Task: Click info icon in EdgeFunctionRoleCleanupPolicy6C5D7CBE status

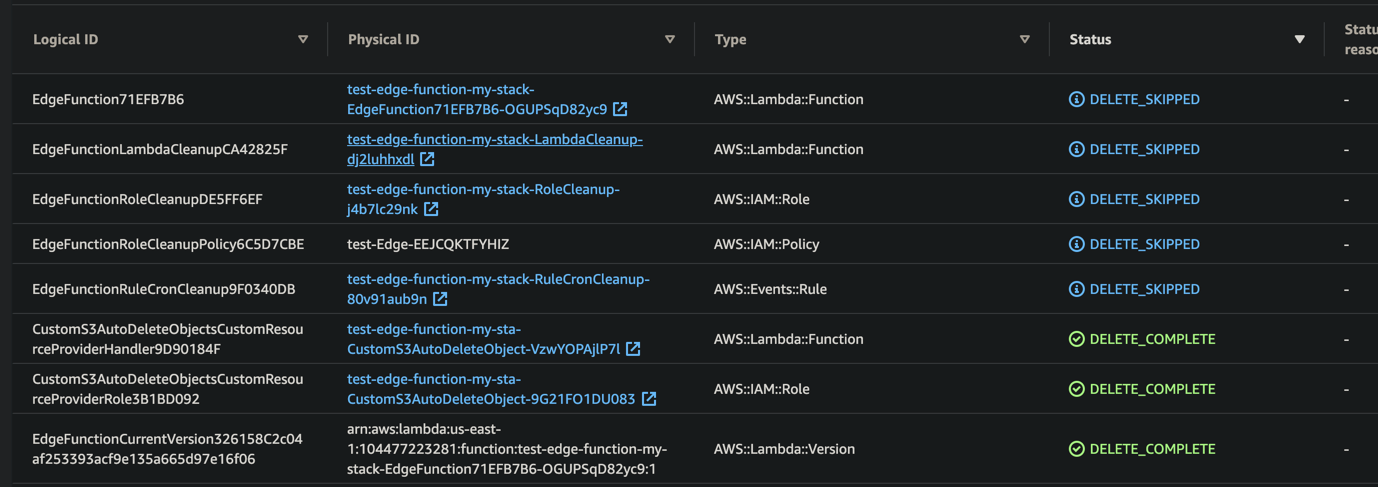Action: click(x=1077, y=244)
